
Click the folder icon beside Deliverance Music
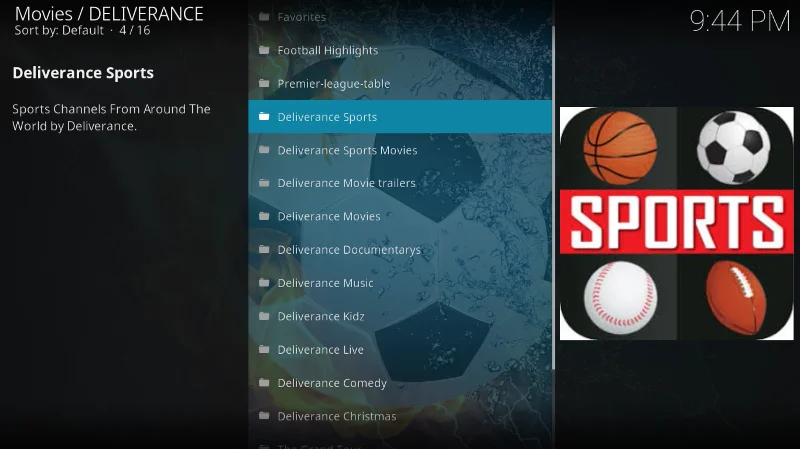[264, 283]
